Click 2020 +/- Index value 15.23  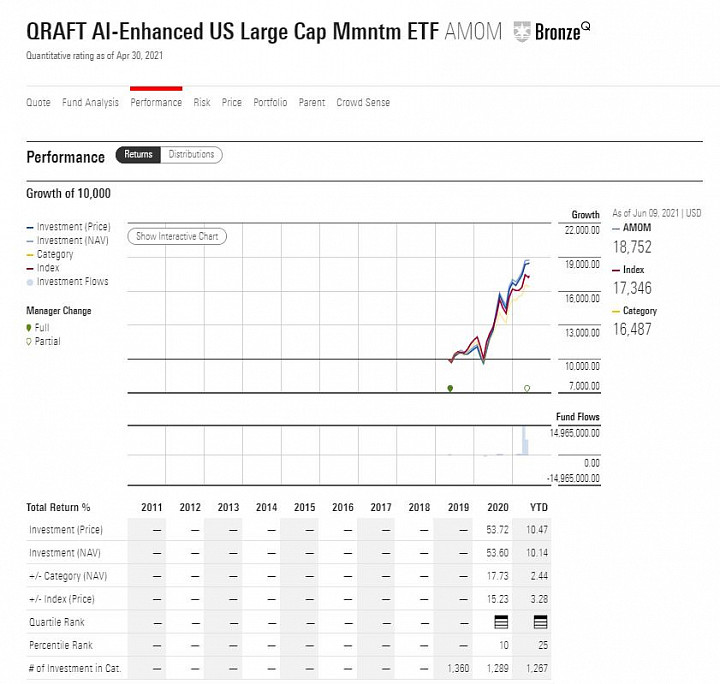[498, 599]
